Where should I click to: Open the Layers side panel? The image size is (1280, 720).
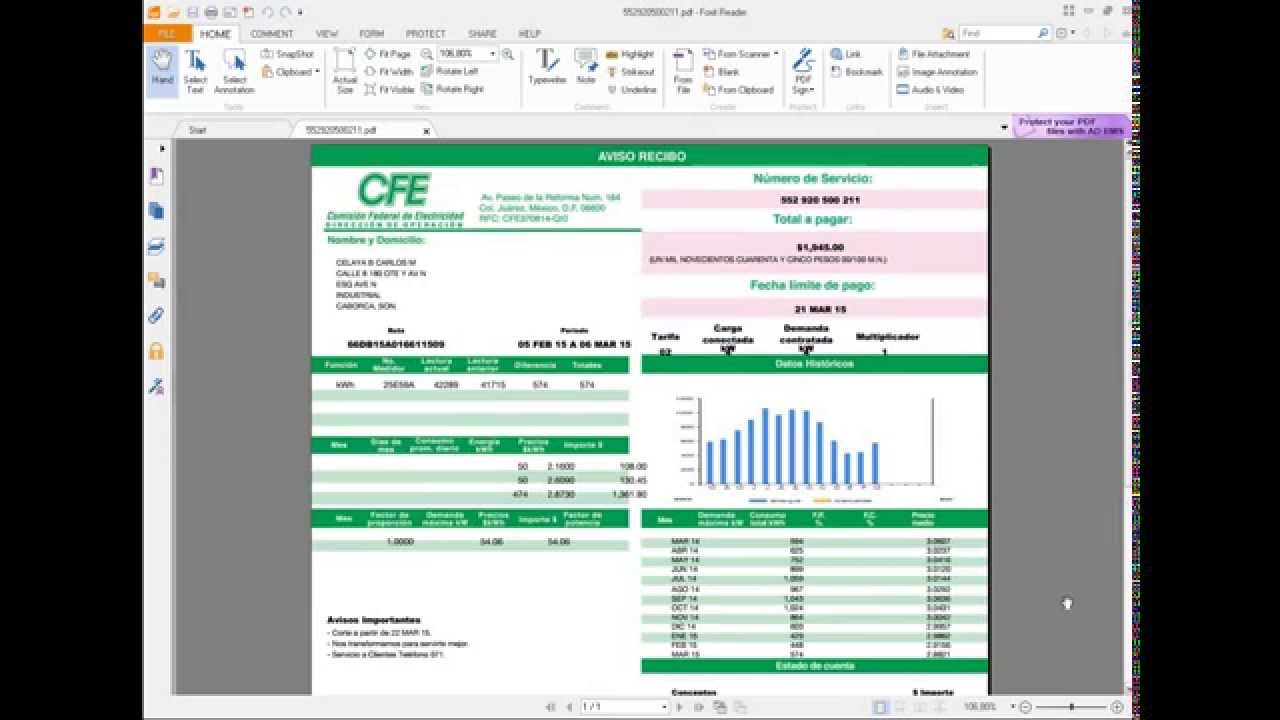(156, 246)
